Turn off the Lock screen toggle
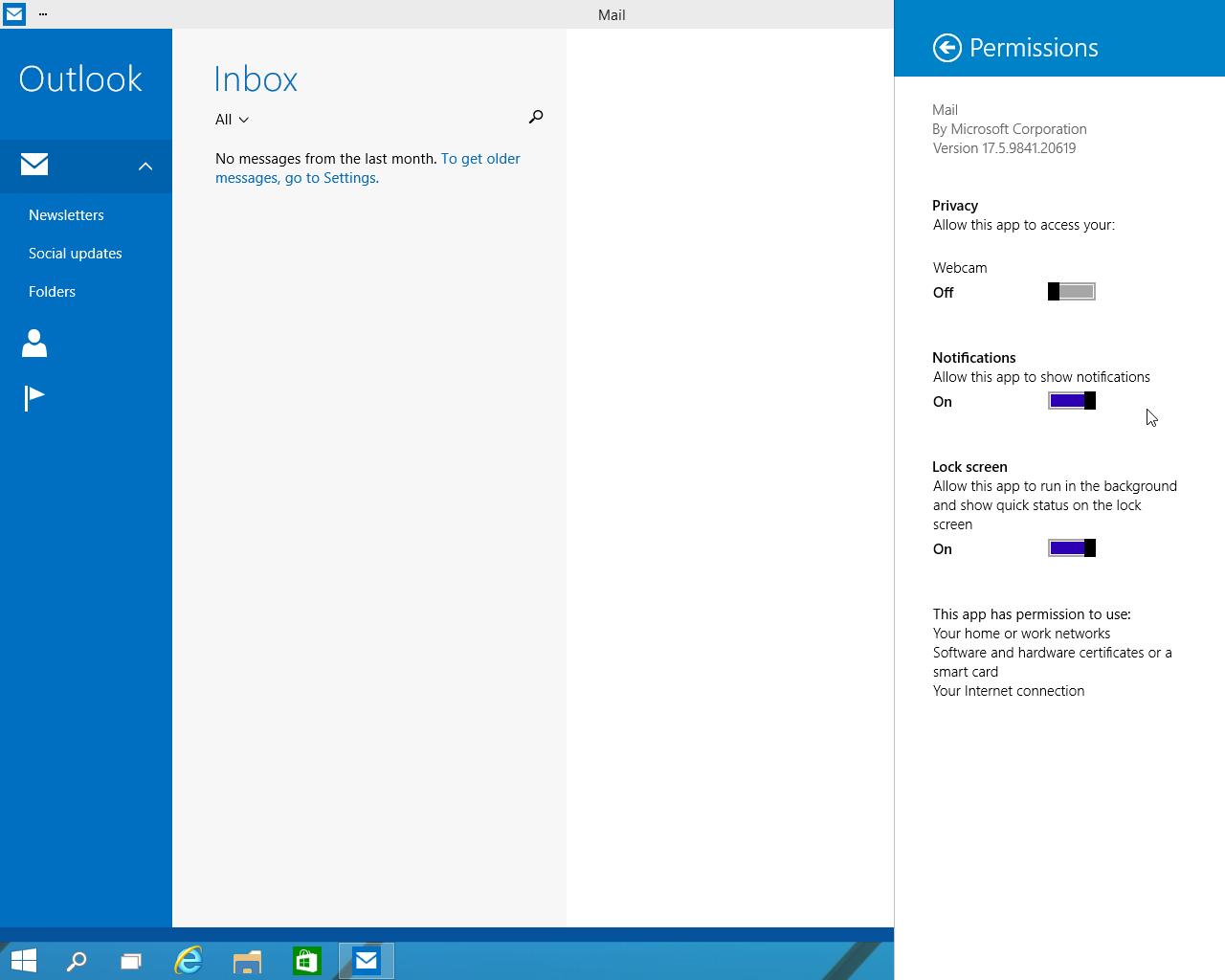Screen dimensions: 1225x980 point(1072,548)
